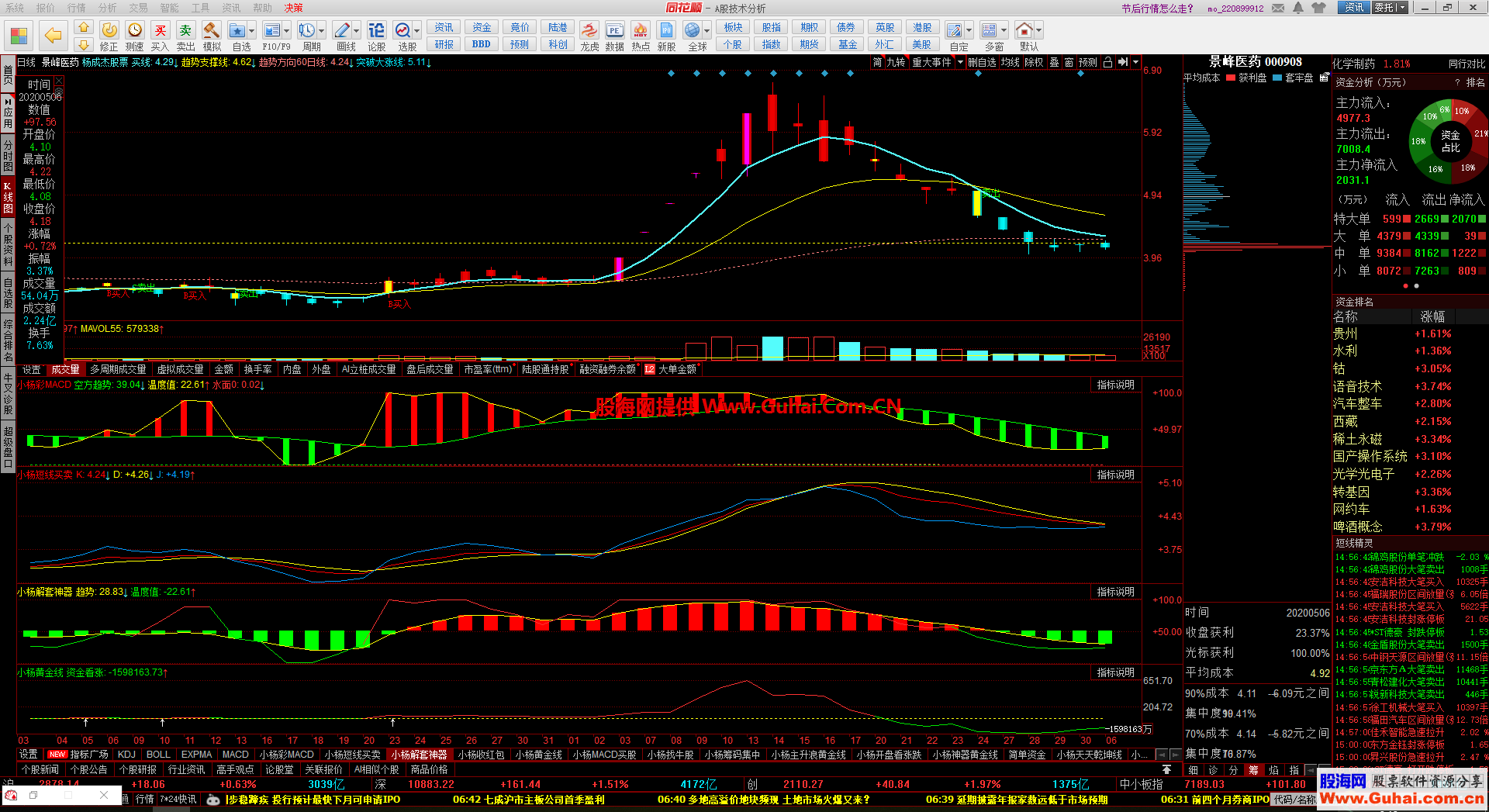Open the 分析 menu in menu bar
Screen dimensions: 1489x812
[x=107, y=8]
